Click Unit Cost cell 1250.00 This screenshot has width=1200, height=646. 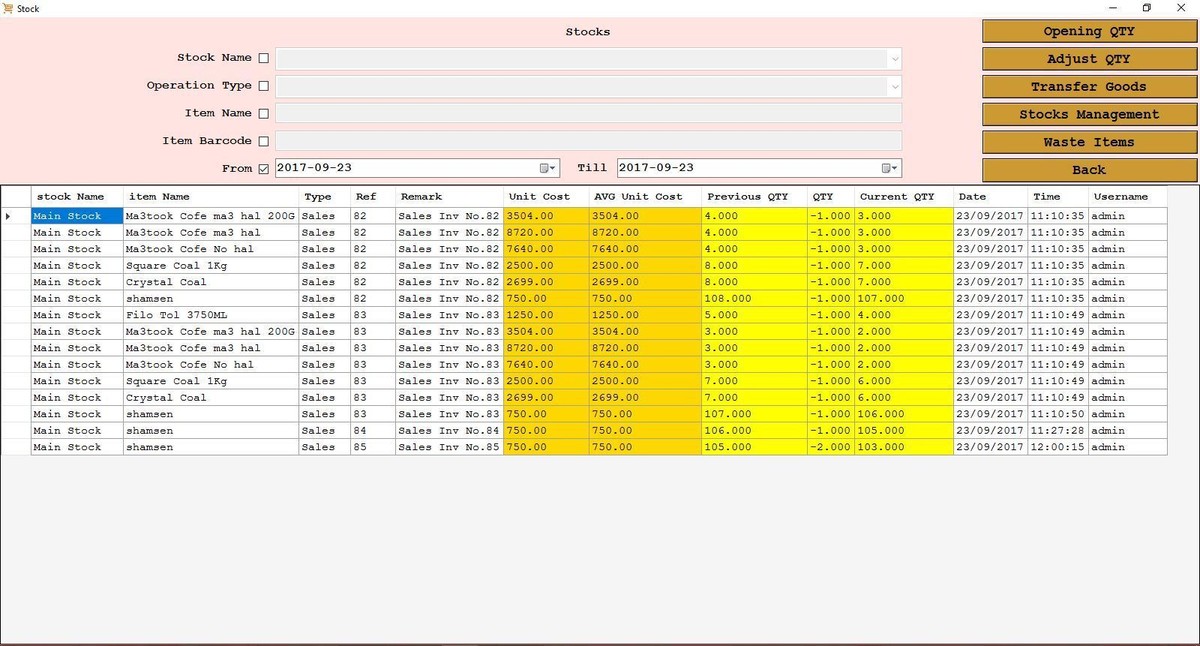(546, 315)
